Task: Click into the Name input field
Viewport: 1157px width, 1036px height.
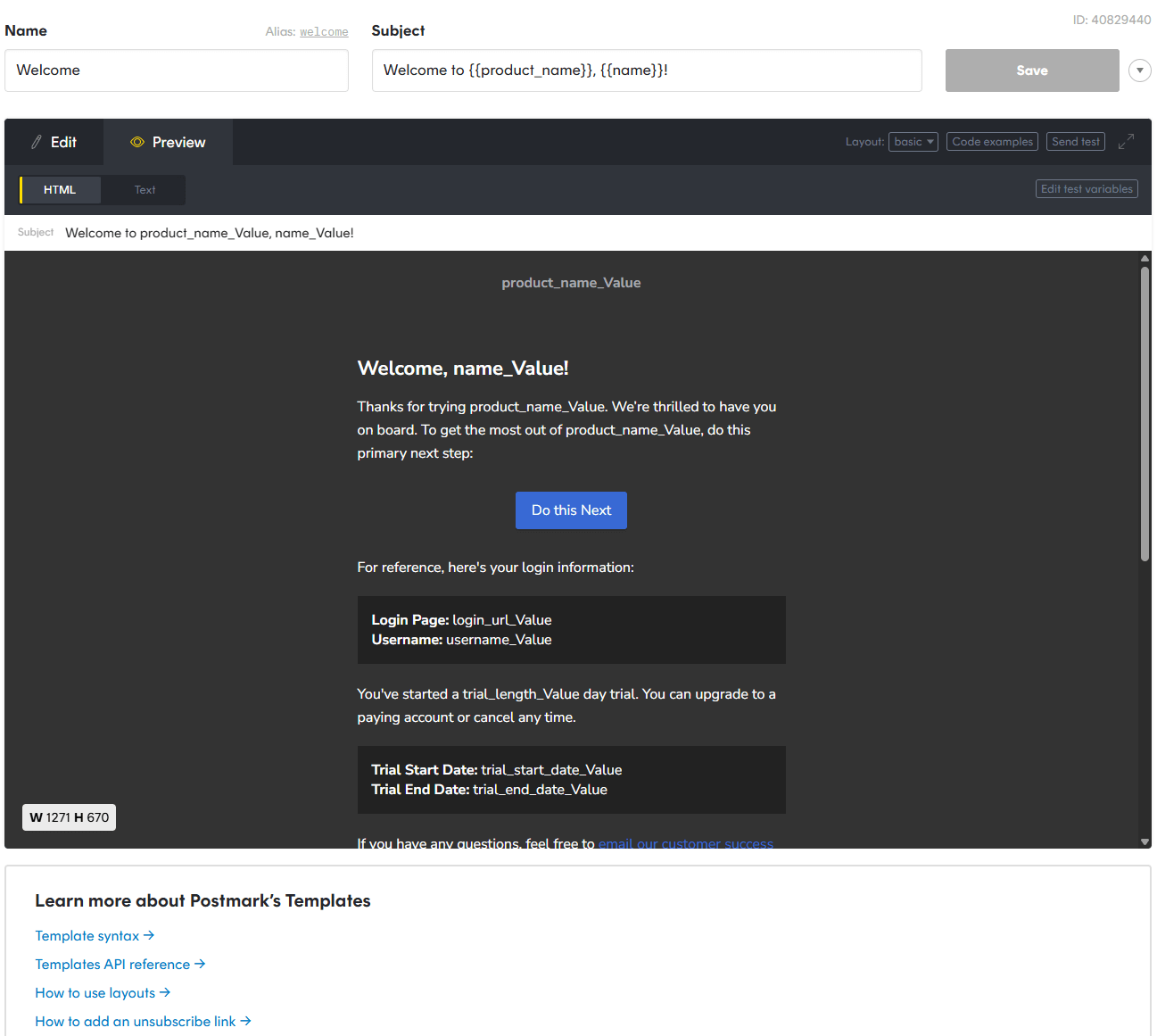Action: coord(177,70)
